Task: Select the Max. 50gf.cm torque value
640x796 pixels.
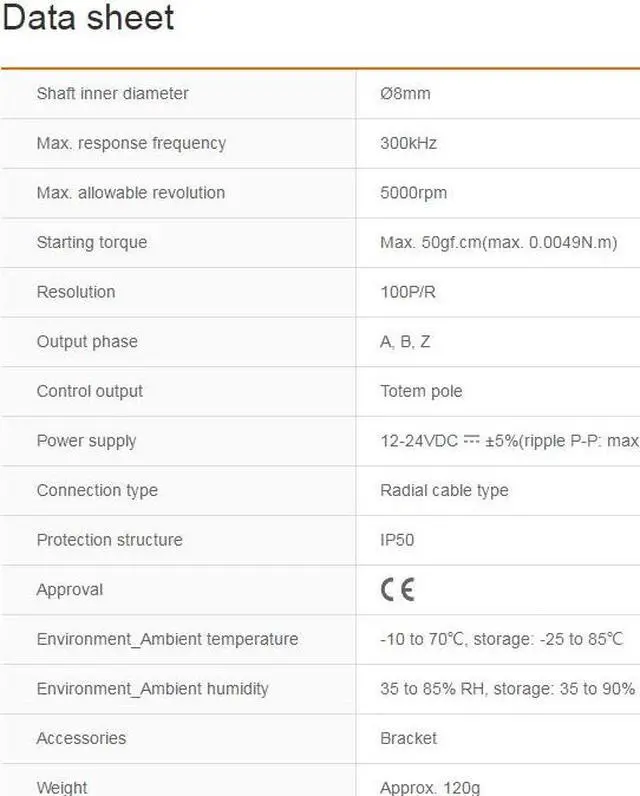Action: [x=498, y=242]
